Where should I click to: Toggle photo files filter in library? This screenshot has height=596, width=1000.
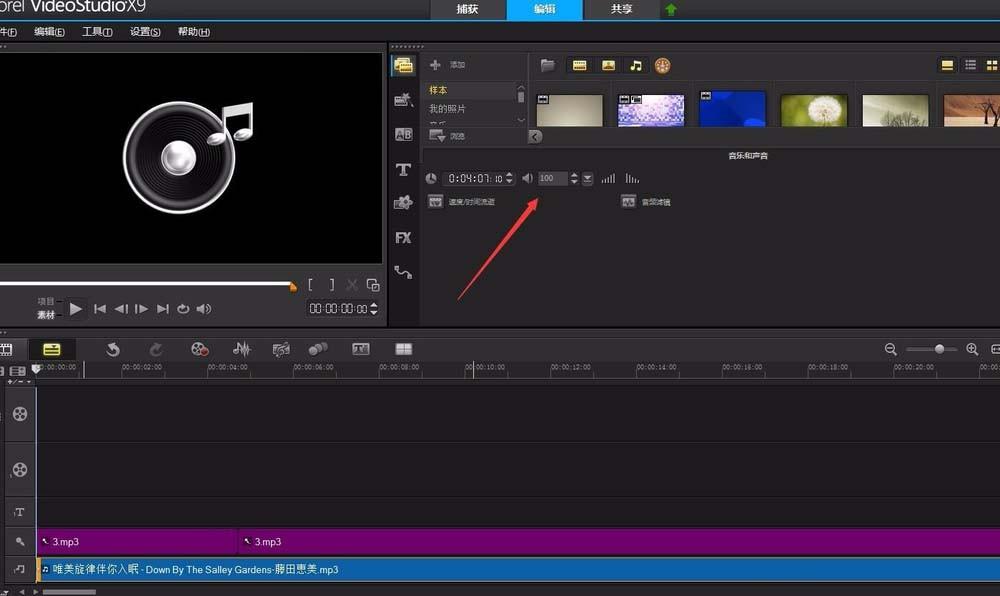608,66
